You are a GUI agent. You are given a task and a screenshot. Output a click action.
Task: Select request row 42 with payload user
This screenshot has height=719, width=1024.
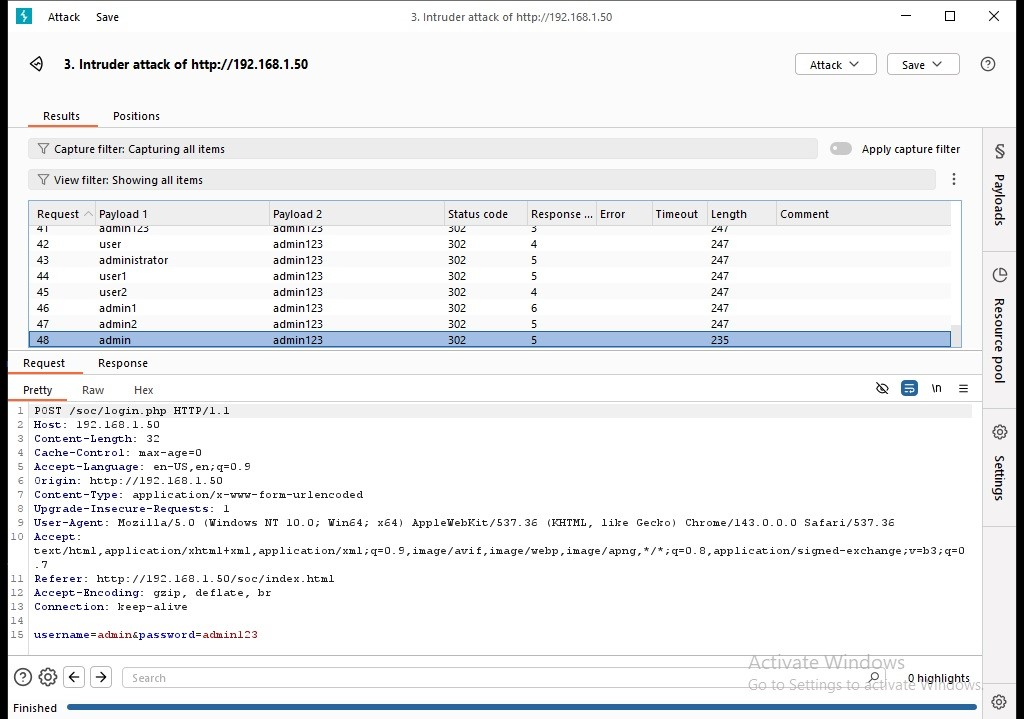[490, 244]
